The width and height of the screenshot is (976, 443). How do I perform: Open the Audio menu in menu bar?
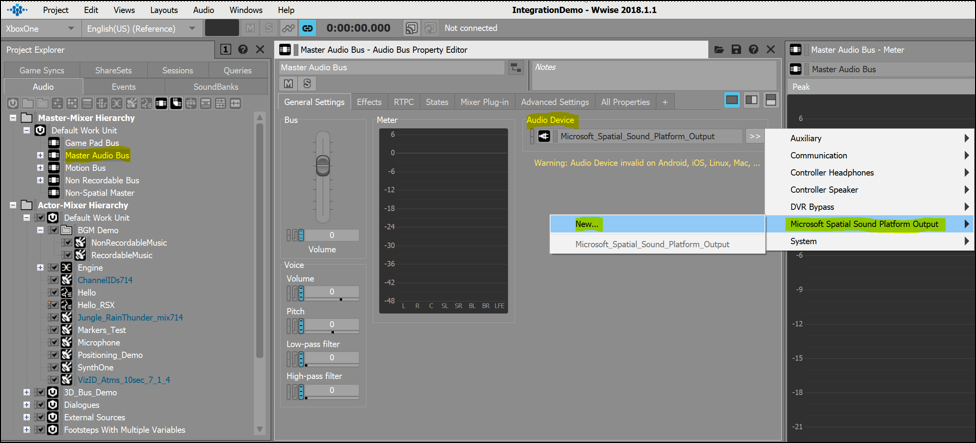point(203,10)
